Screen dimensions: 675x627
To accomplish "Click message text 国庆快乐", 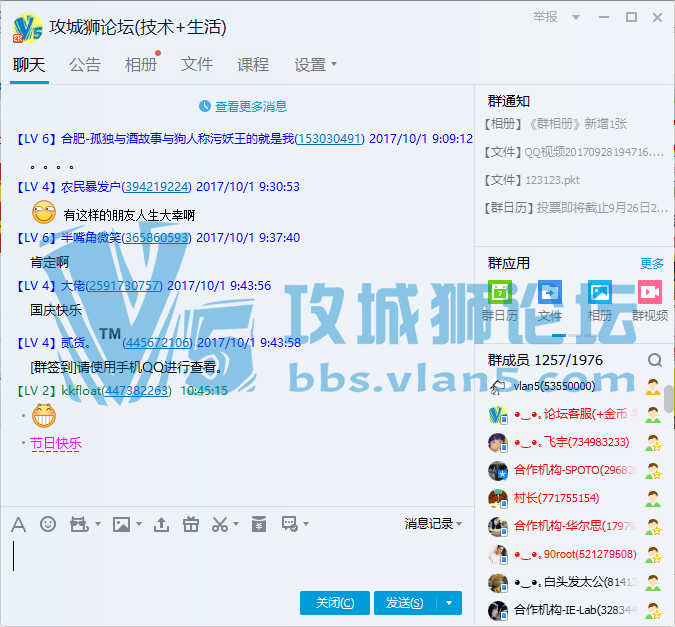I will click(x=56, y=310).
